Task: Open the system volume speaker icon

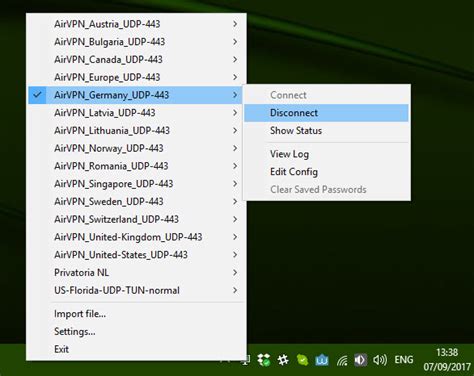Action: coord(380,360)
